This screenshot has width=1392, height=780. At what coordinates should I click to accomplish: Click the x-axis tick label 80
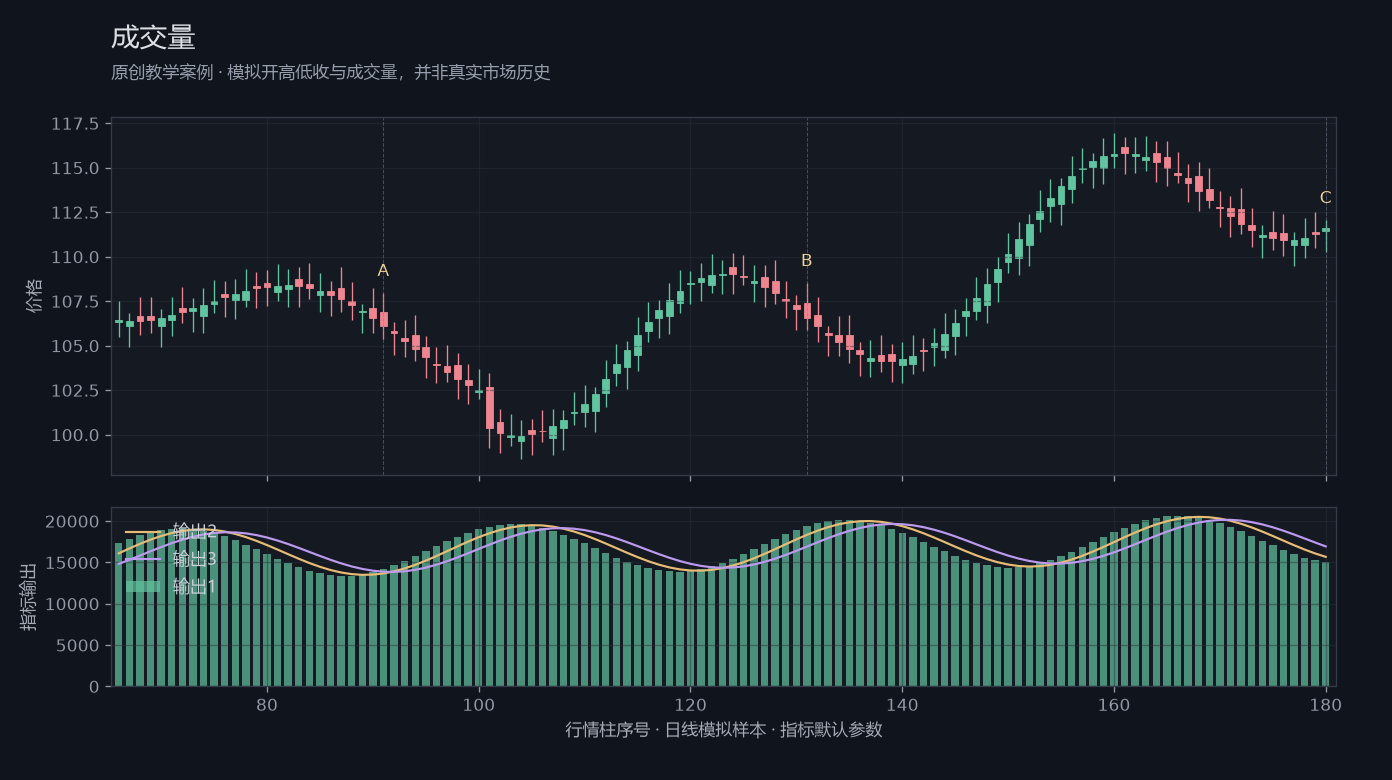click(x=267, y=704)
